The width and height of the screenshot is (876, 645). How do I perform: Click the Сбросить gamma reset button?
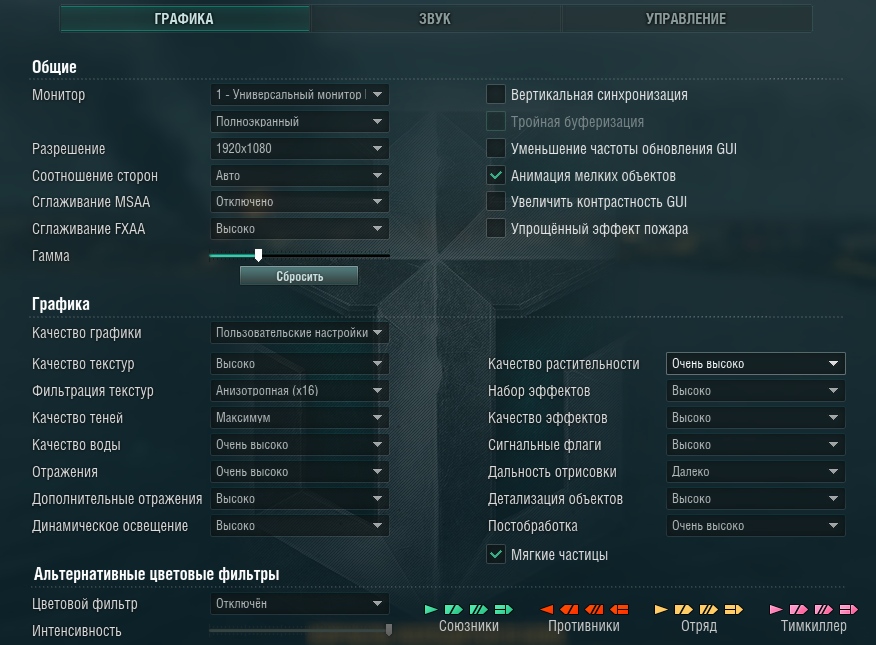(x=299, y=276)
